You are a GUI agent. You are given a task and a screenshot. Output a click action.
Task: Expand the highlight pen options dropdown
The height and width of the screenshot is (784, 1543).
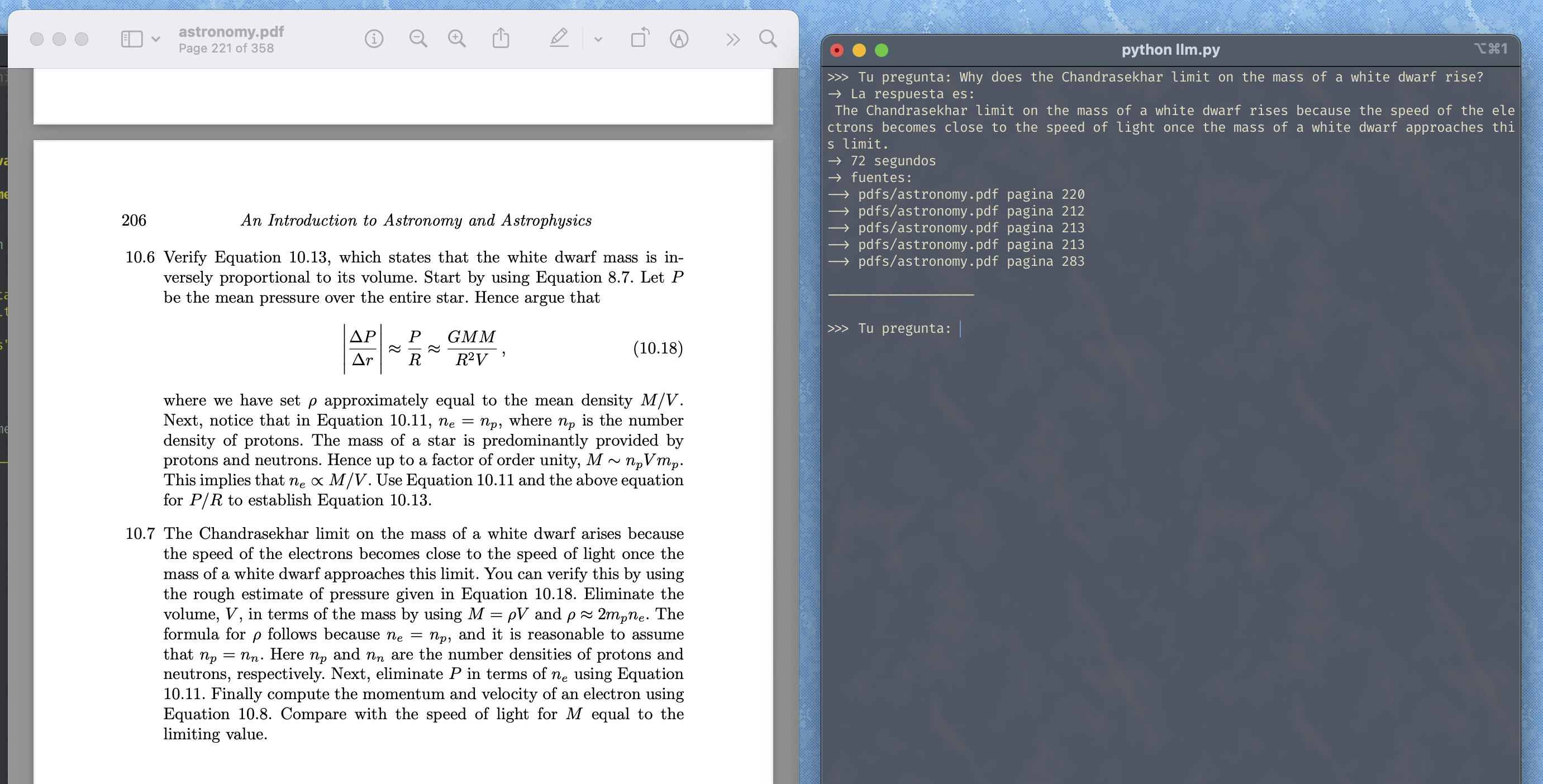coord(598,40)
